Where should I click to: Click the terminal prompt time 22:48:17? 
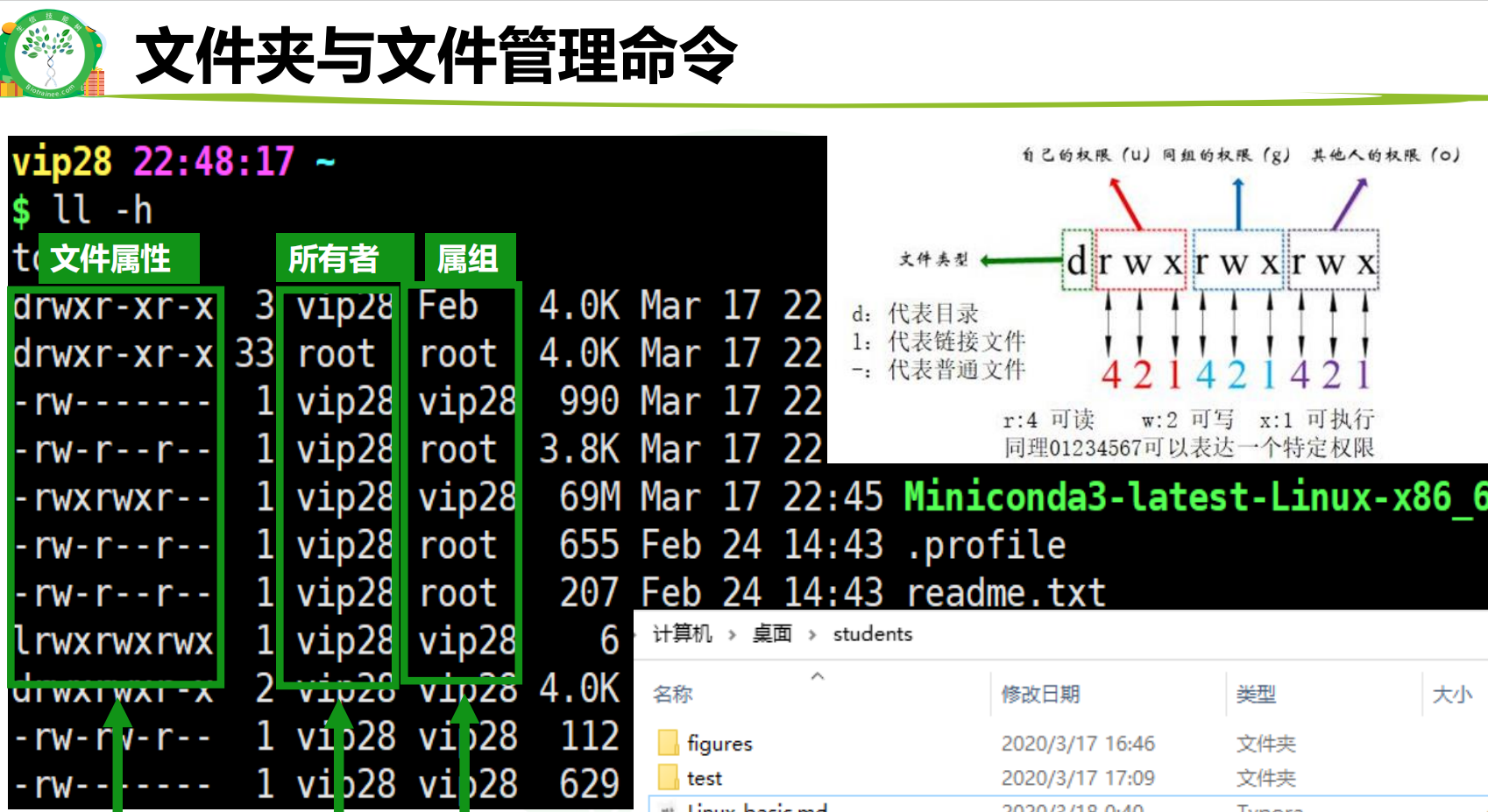[214, 161]
